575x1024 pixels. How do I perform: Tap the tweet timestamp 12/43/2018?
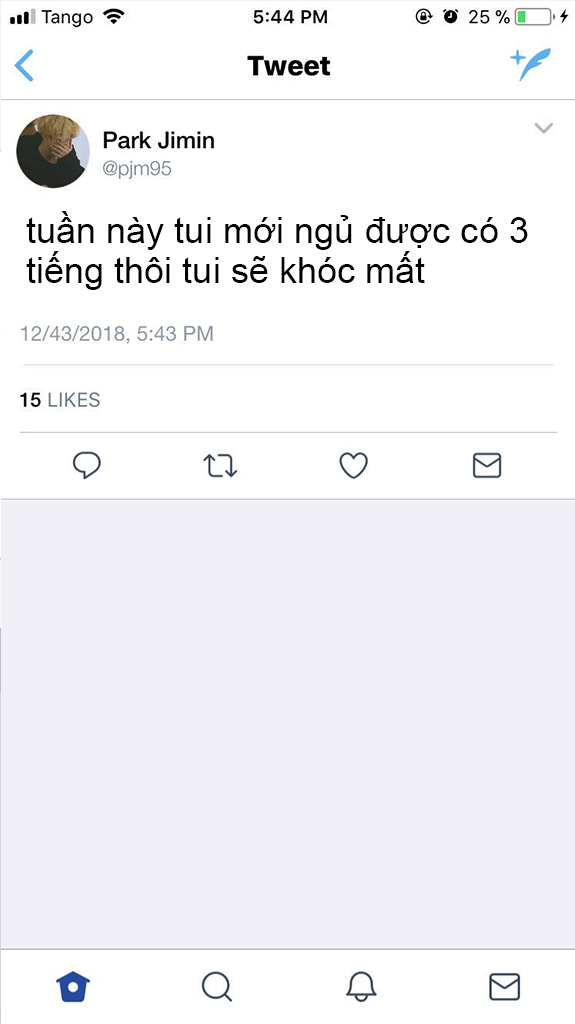click(117, 334)
